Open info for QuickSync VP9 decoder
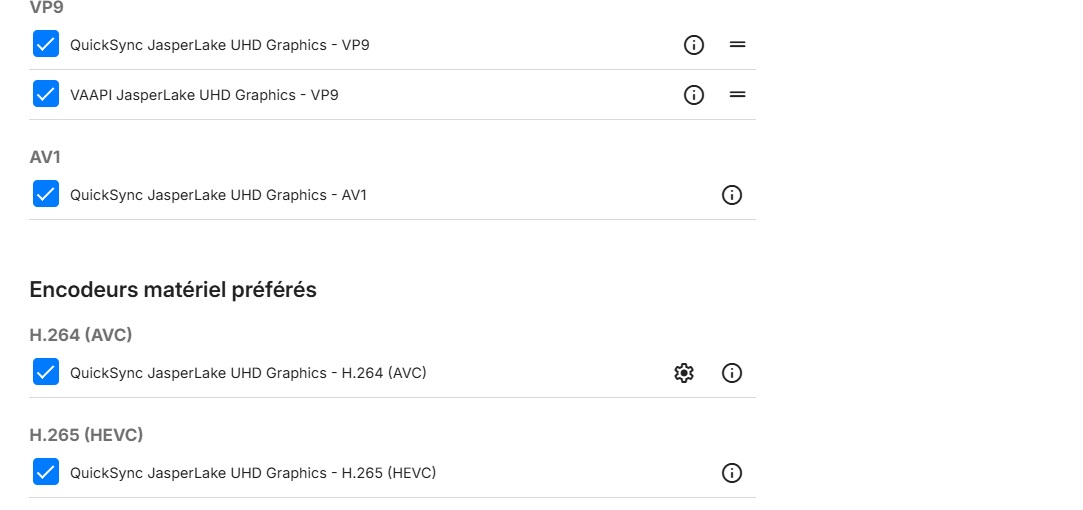Viewport: 1083px width, 510px height. [x=694, y=45]
